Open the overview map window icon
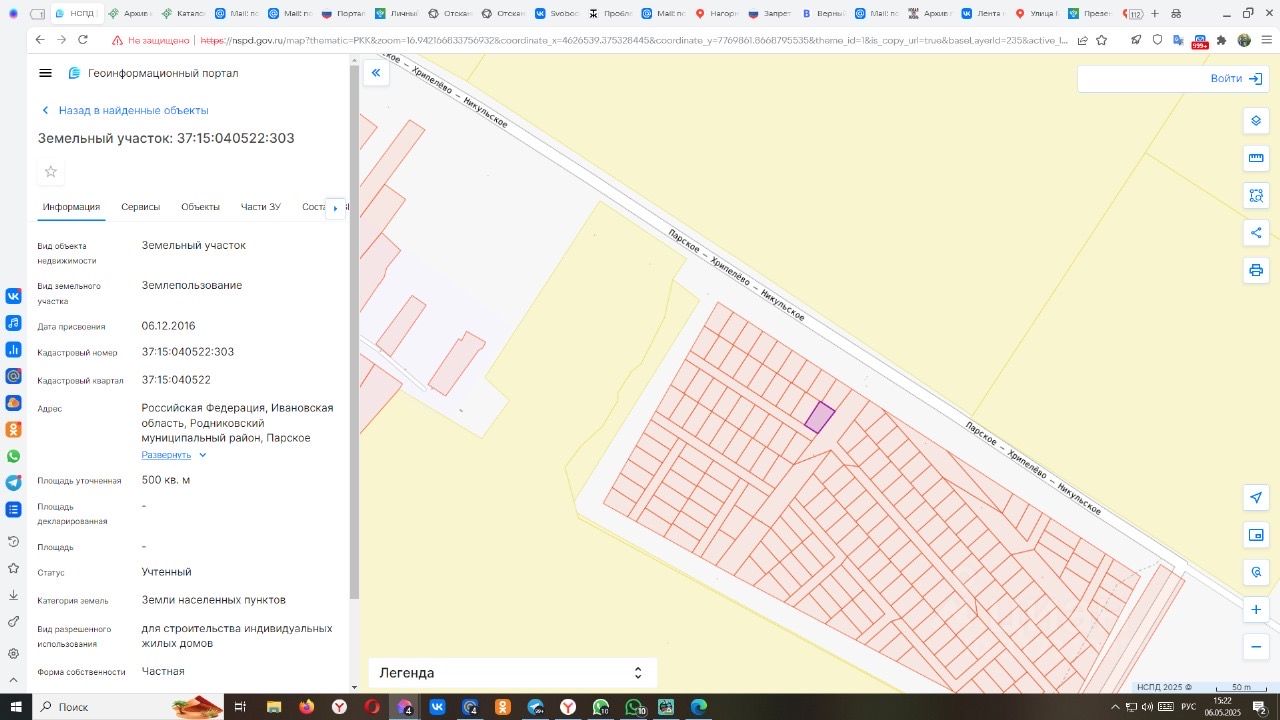Viewport: 1280px width, 720px height. point(1256,535)
